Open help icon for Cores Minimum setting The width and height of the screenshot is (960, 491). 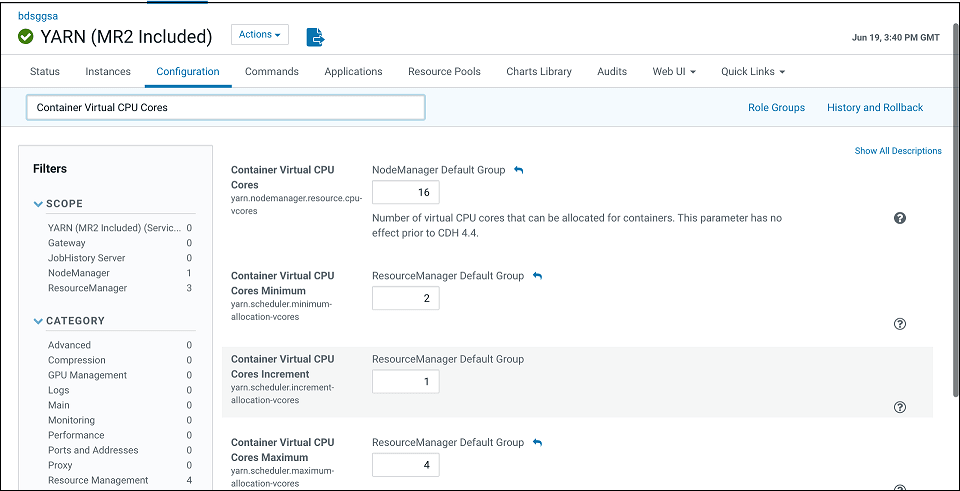[899, 324]
